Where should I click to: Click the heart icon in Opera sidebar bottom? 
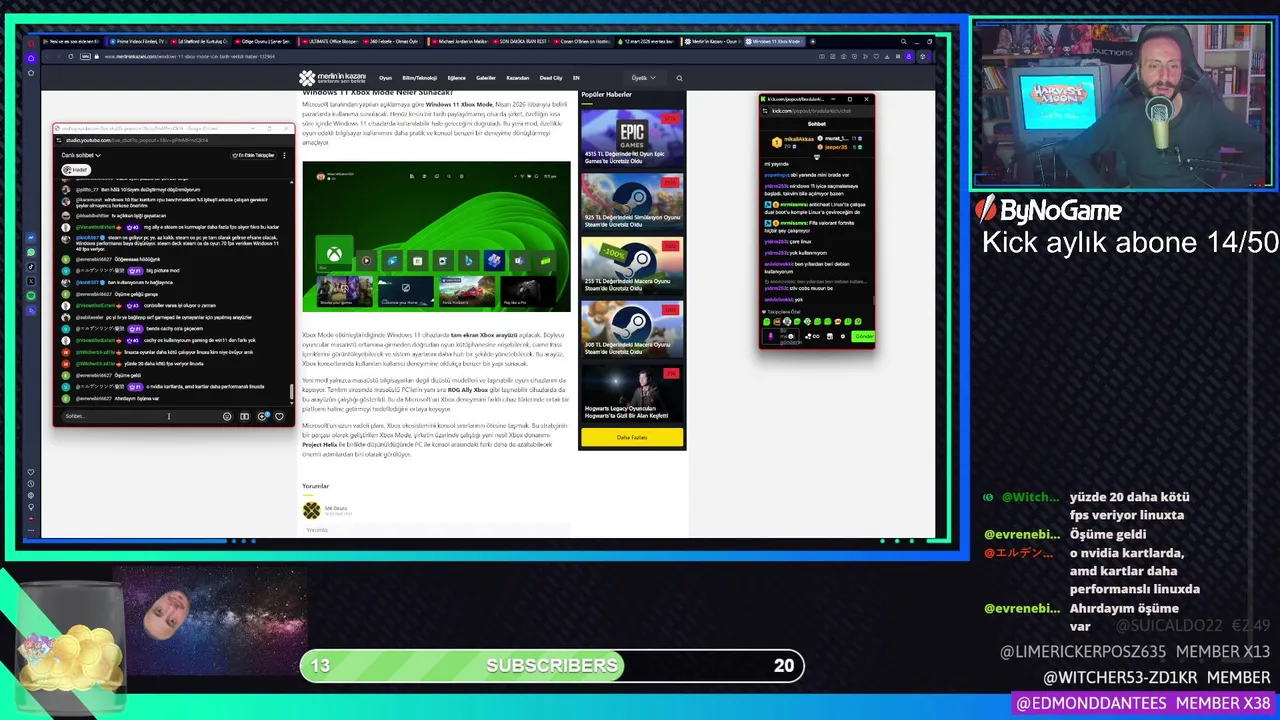(31, 472)
